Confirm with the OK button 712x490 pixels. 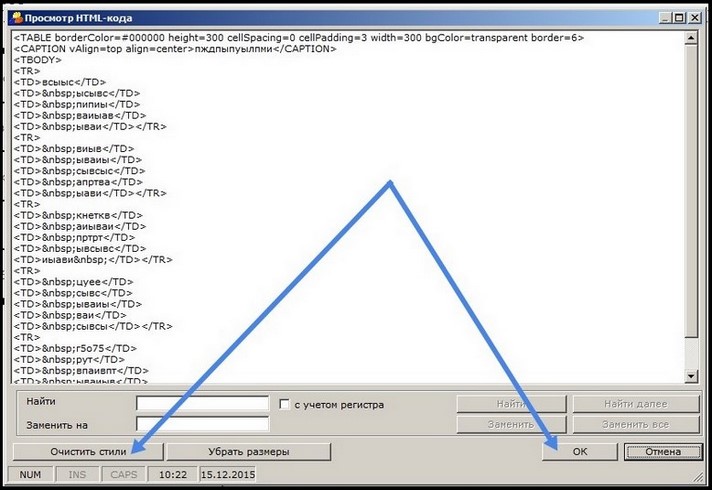pos(580,452)
